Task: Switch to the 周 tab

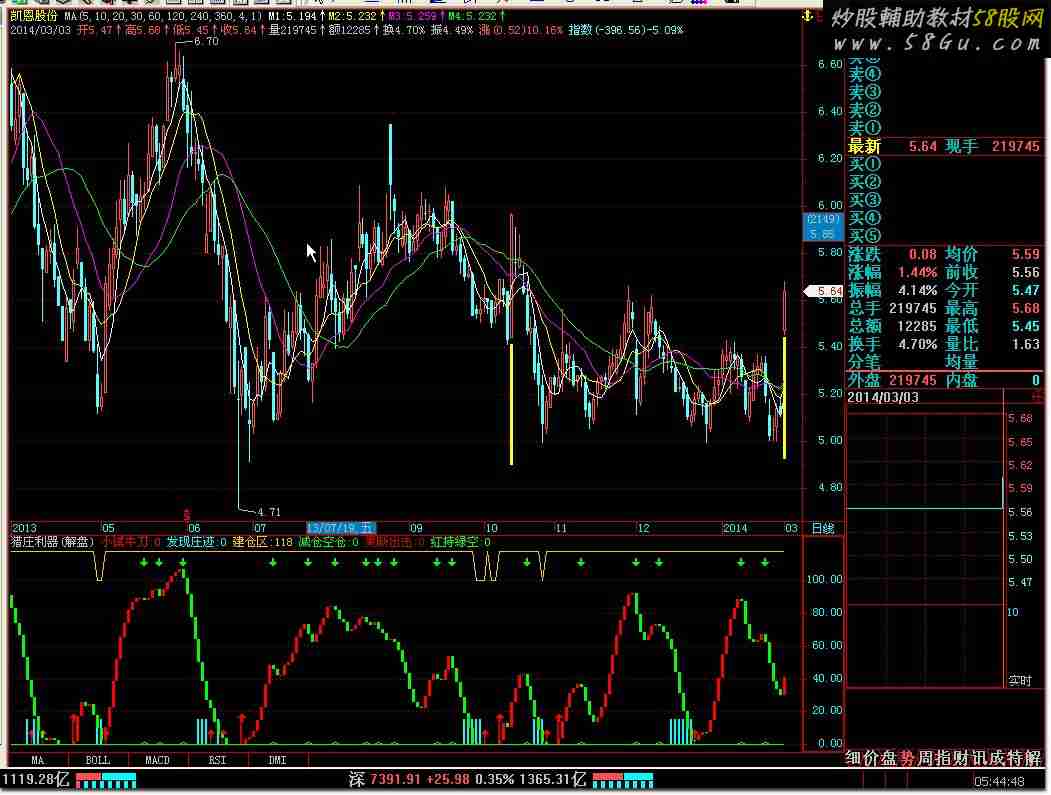Action: [x=926, y=758]
